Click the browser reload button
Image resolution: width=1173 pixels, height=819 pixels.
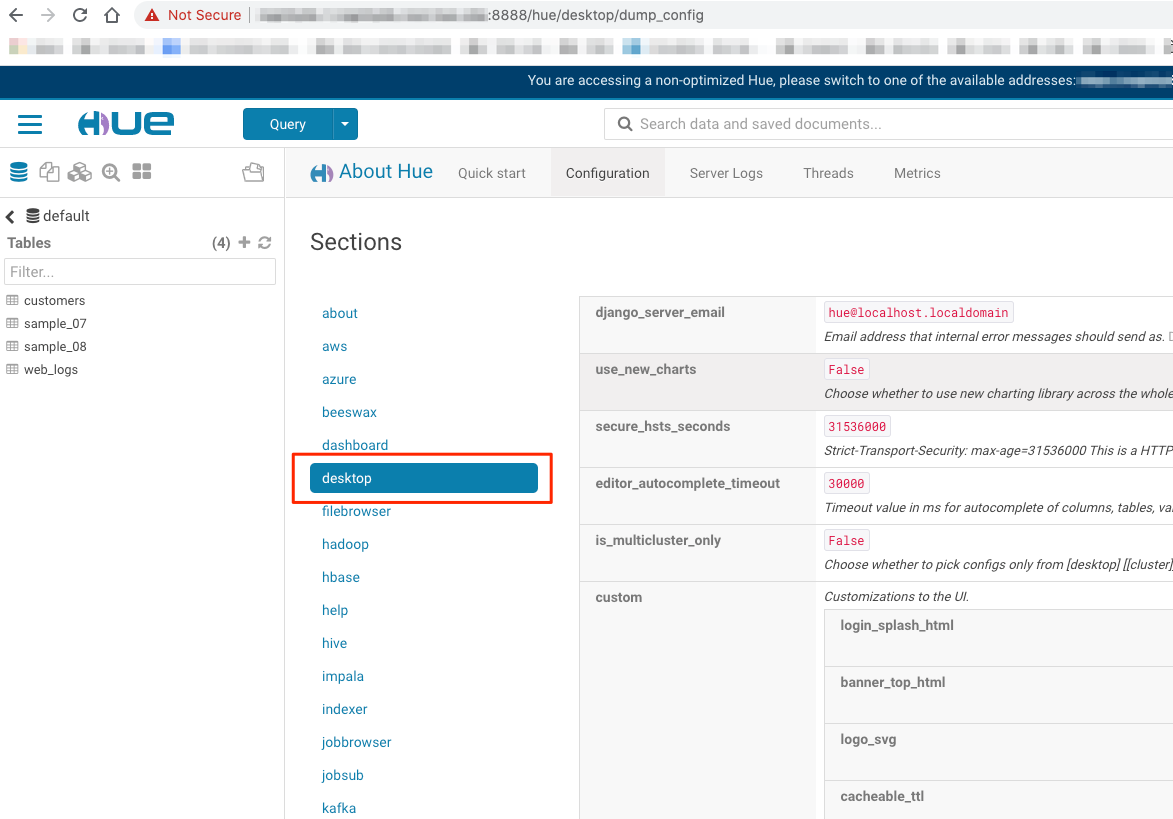pos(80,15)
